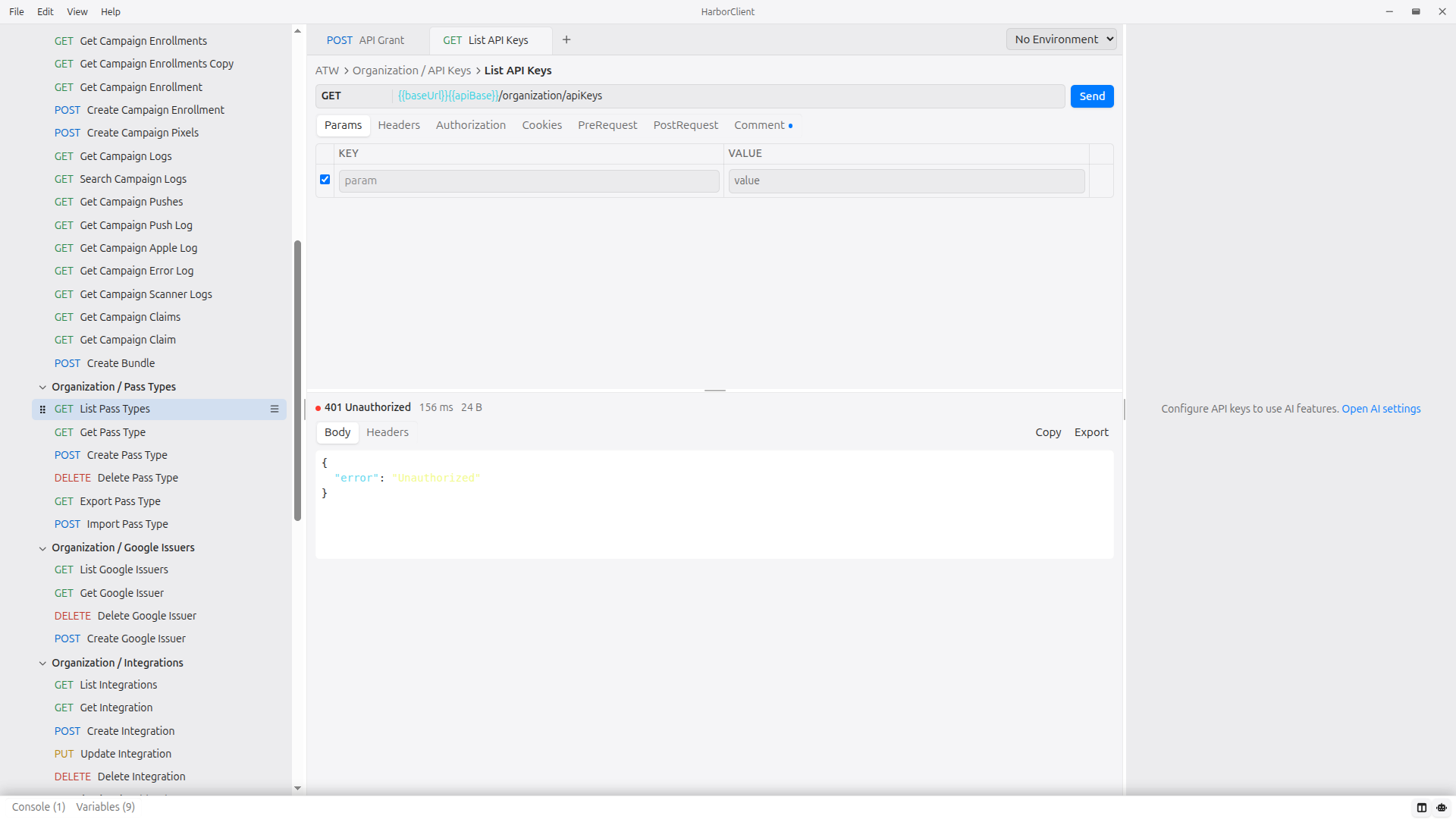1456x819 pixels.
Task: Send the request
Action: pyautogui.click(x=1092, y=96)
